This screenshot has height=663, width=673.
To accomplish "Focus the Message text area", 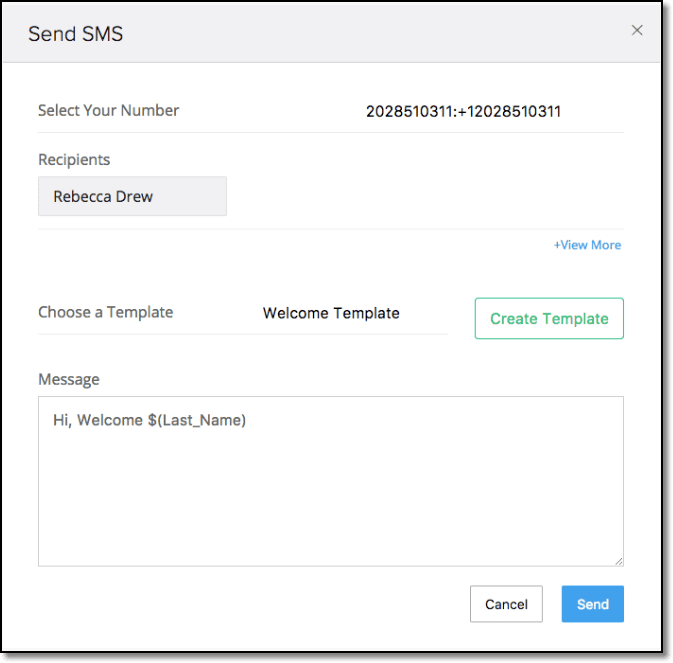I will (x=330, y=481).
